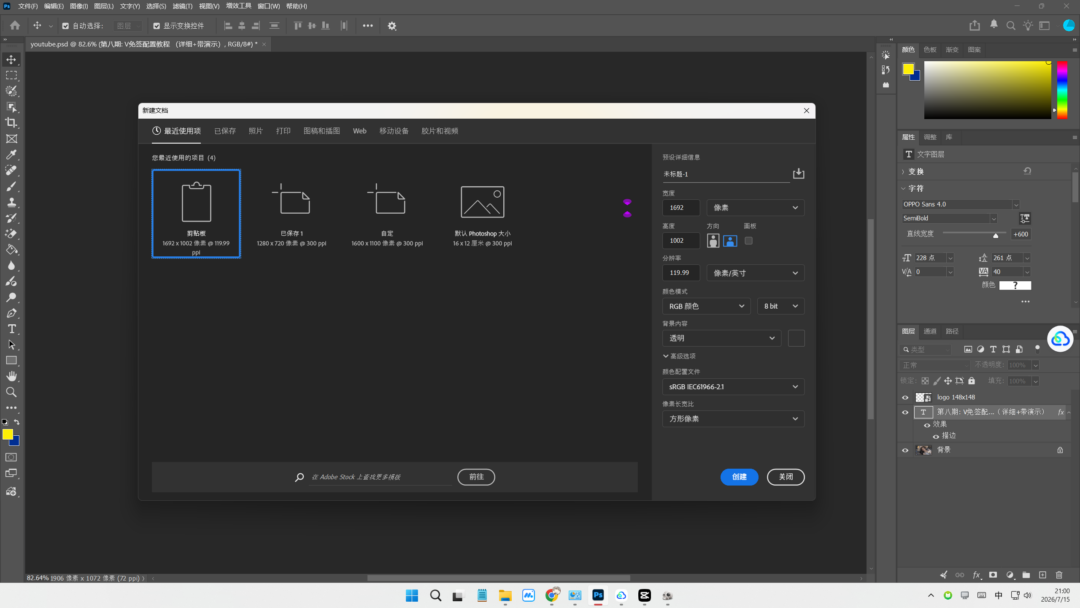Viewport: 1080px width, 608px height.
Task: Open File Explorer from the taskbar
Action: [505, 596]
